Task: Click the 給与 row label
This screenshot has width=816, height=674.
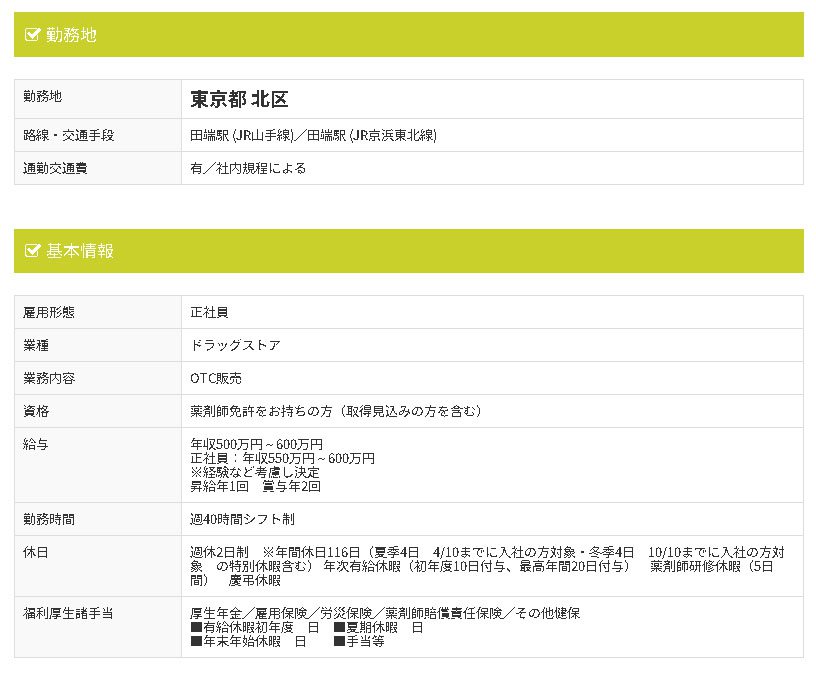Action: coord(36,444)
